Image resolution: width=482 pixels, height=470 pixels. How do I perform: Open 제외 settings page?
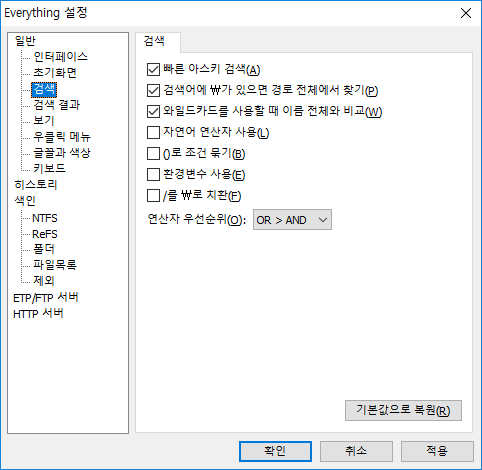[x=44, y=281]
